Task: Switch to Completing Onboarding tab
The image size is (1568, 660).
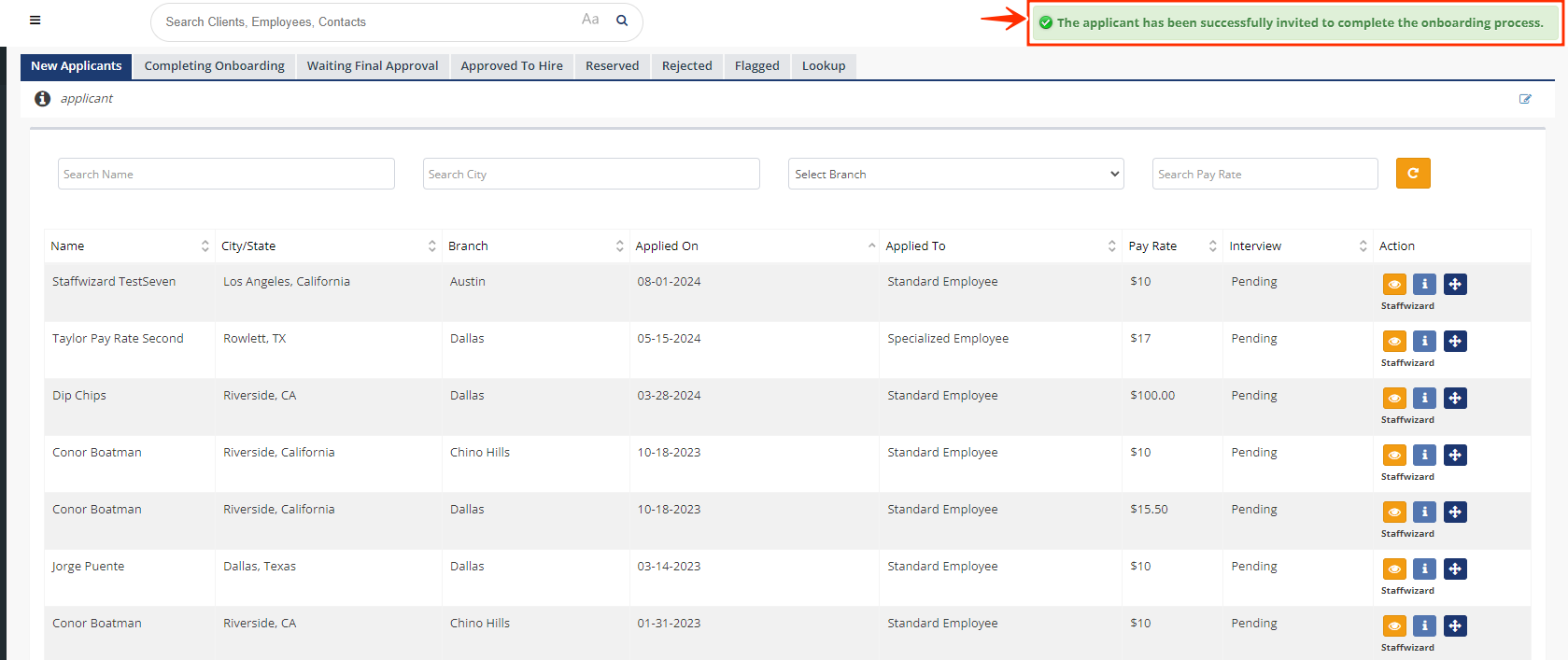Action: pyautogui.click(x=214, y=66)
